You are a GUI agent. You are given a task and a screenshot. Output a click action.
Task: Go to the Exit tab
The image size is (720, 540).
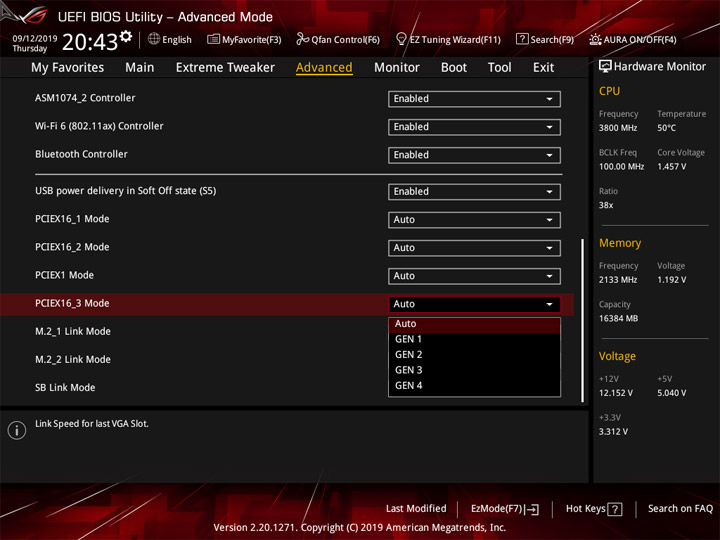point(543,68)
